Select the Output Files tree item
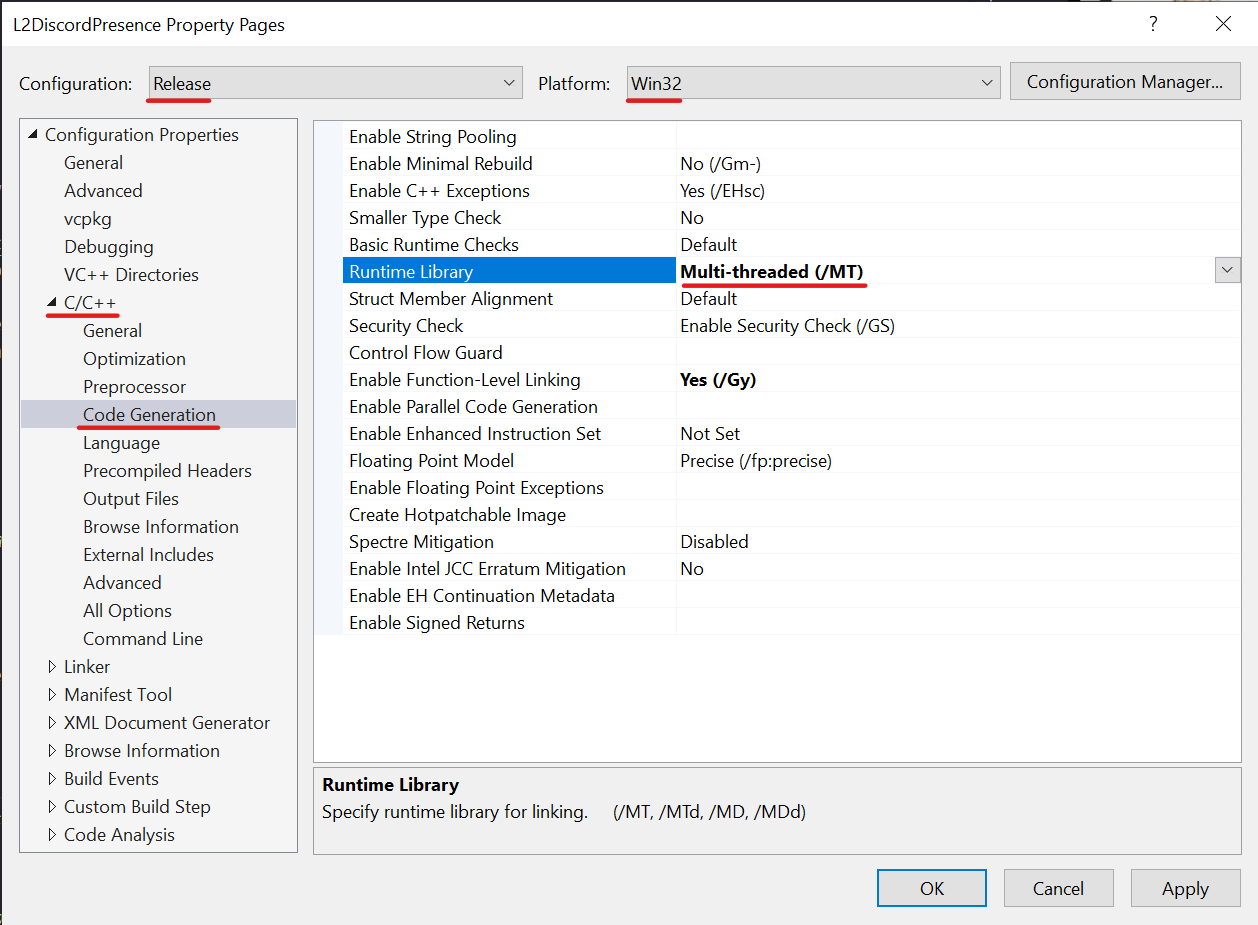 (131, 499)
